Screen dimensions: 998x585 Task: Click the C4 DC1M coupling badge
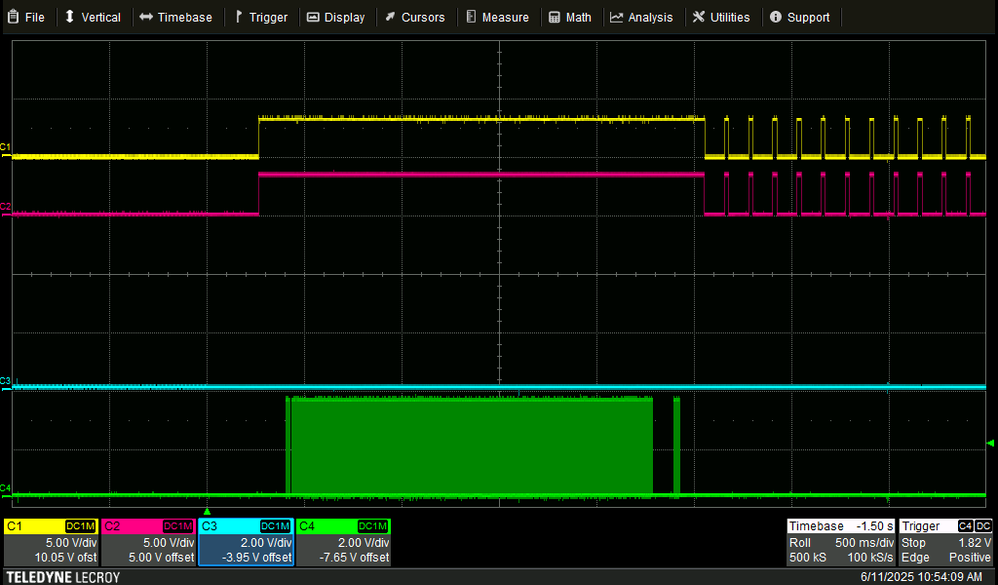point(373,526)
